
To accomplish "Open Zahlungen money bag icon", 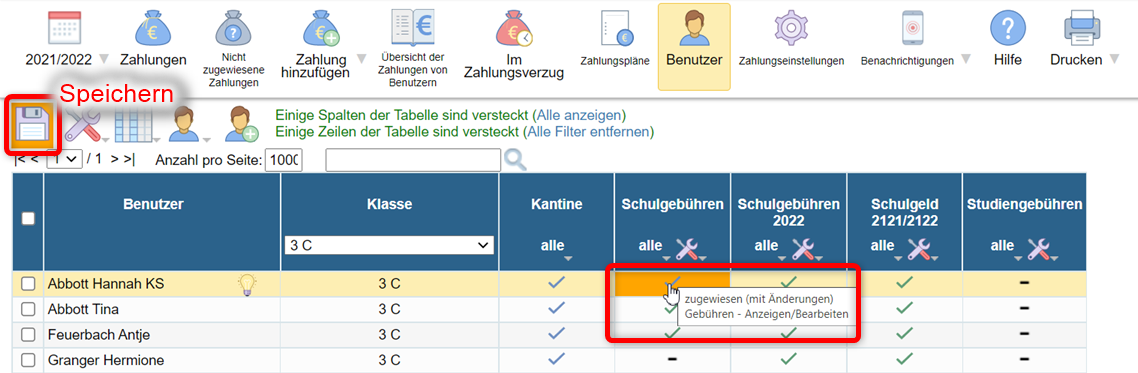I will pos(153,30).
